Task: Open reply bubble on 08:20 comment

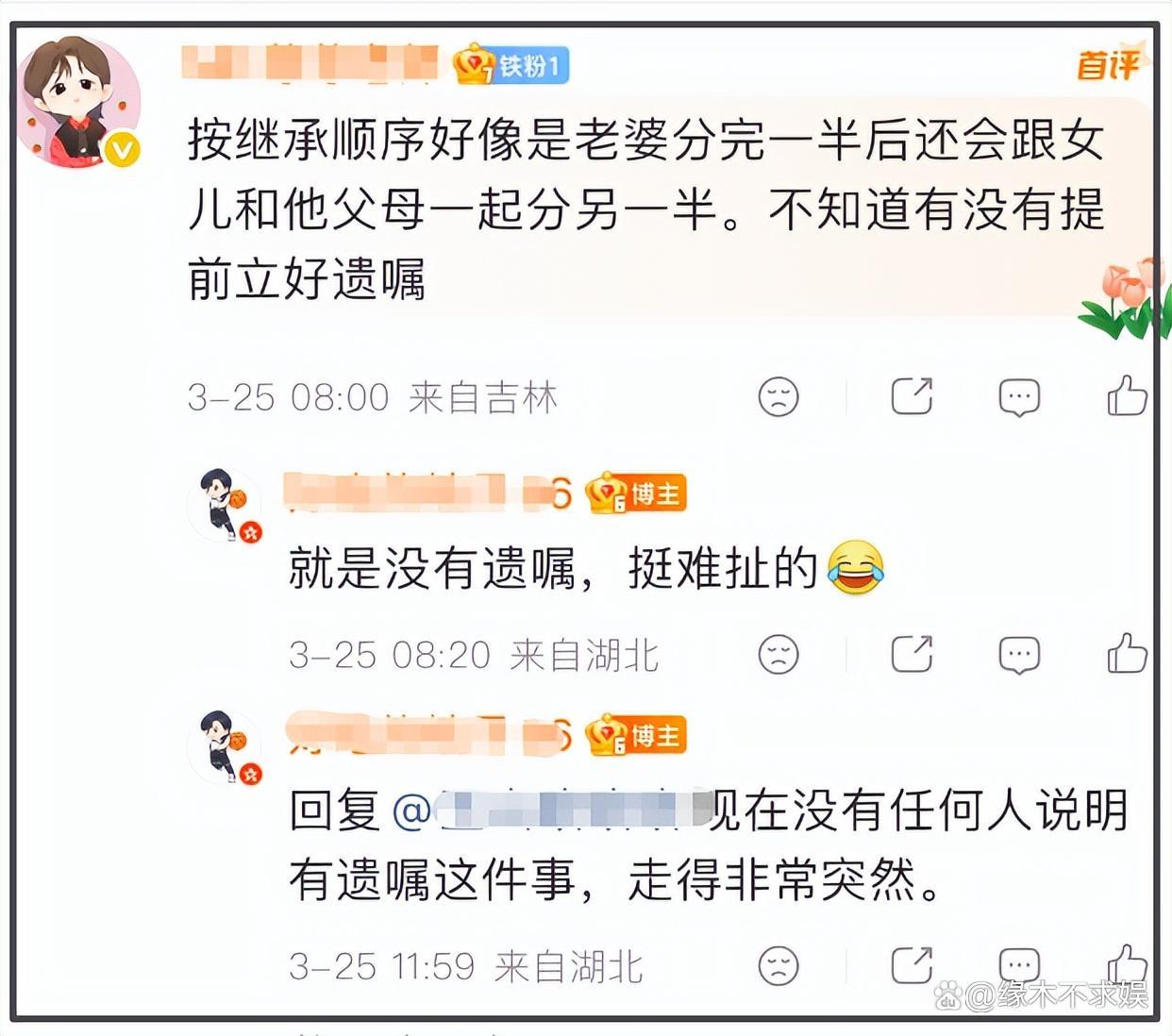Action: coord(1019,655)
